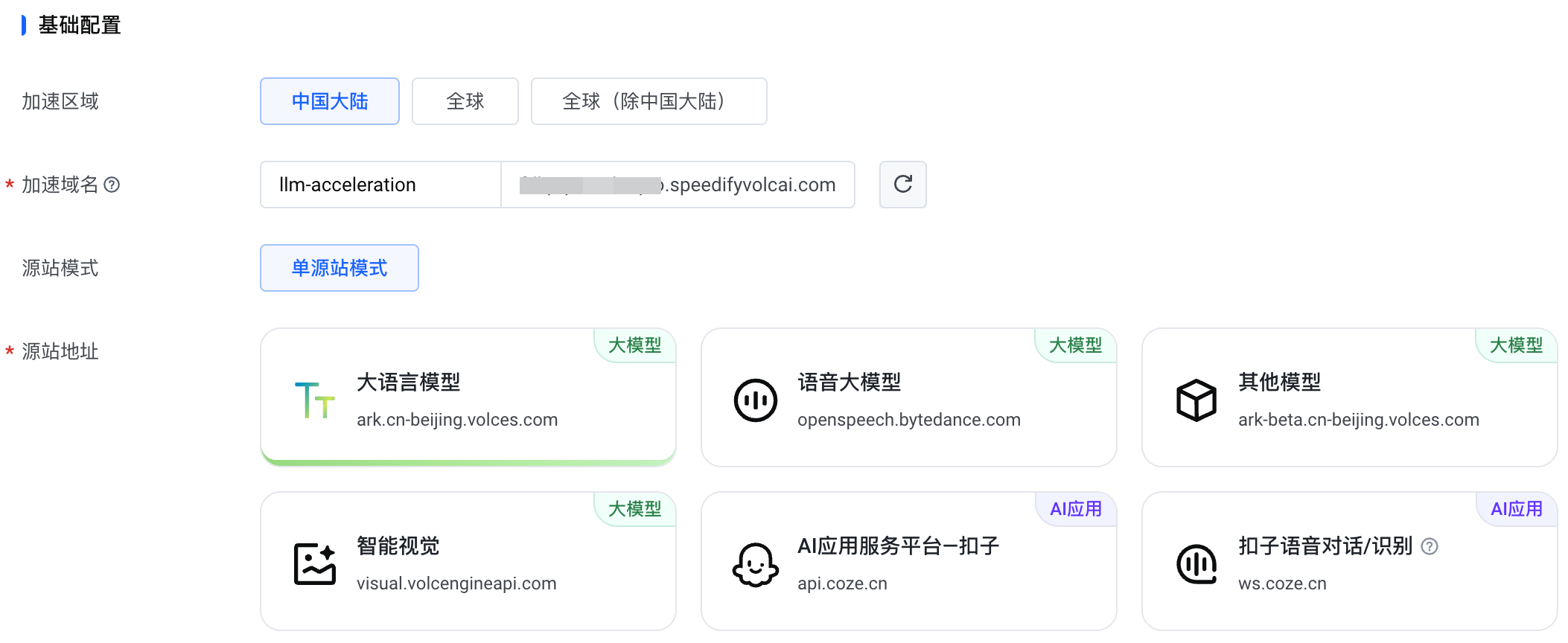This screenshot has width=1568, height=643.
Task: Choose the 语音大模型 origin card
Action: click(909, 397)
